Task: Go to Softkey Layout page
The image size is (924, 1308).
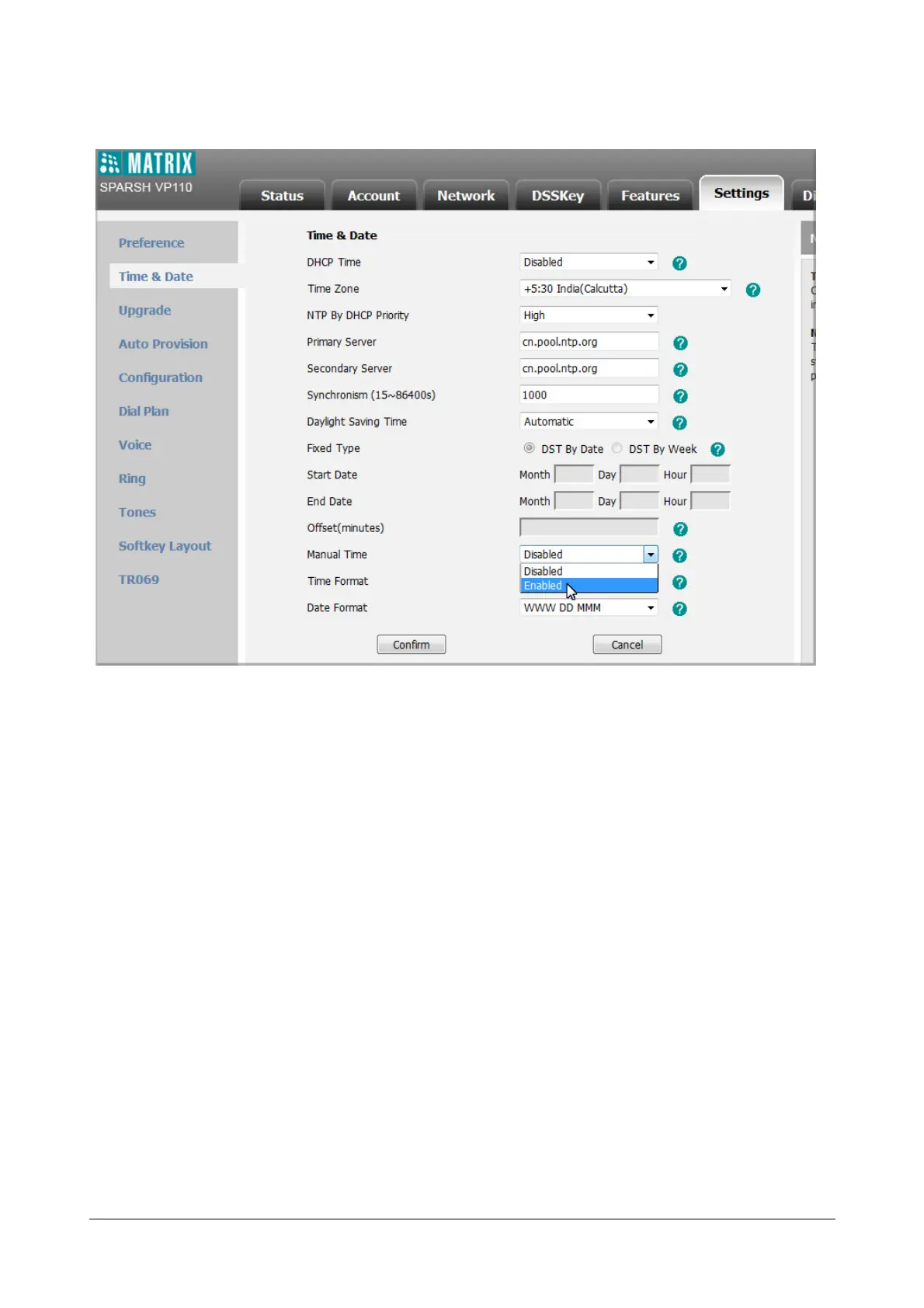Action: point(165,546)
